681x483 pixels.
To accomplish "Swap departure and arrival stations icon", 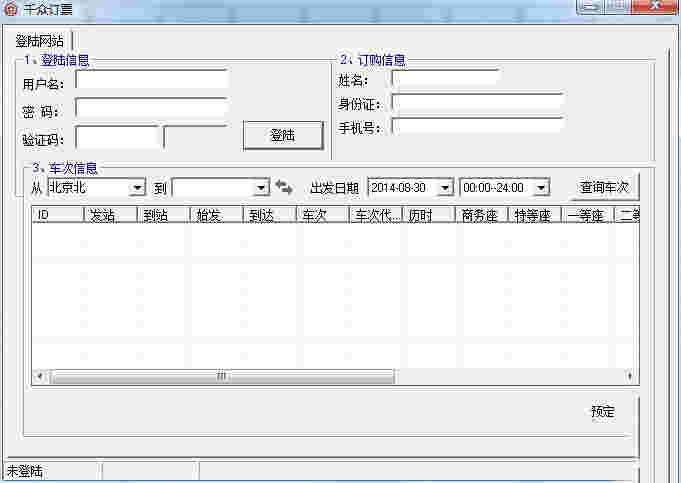I will [284, 188].
